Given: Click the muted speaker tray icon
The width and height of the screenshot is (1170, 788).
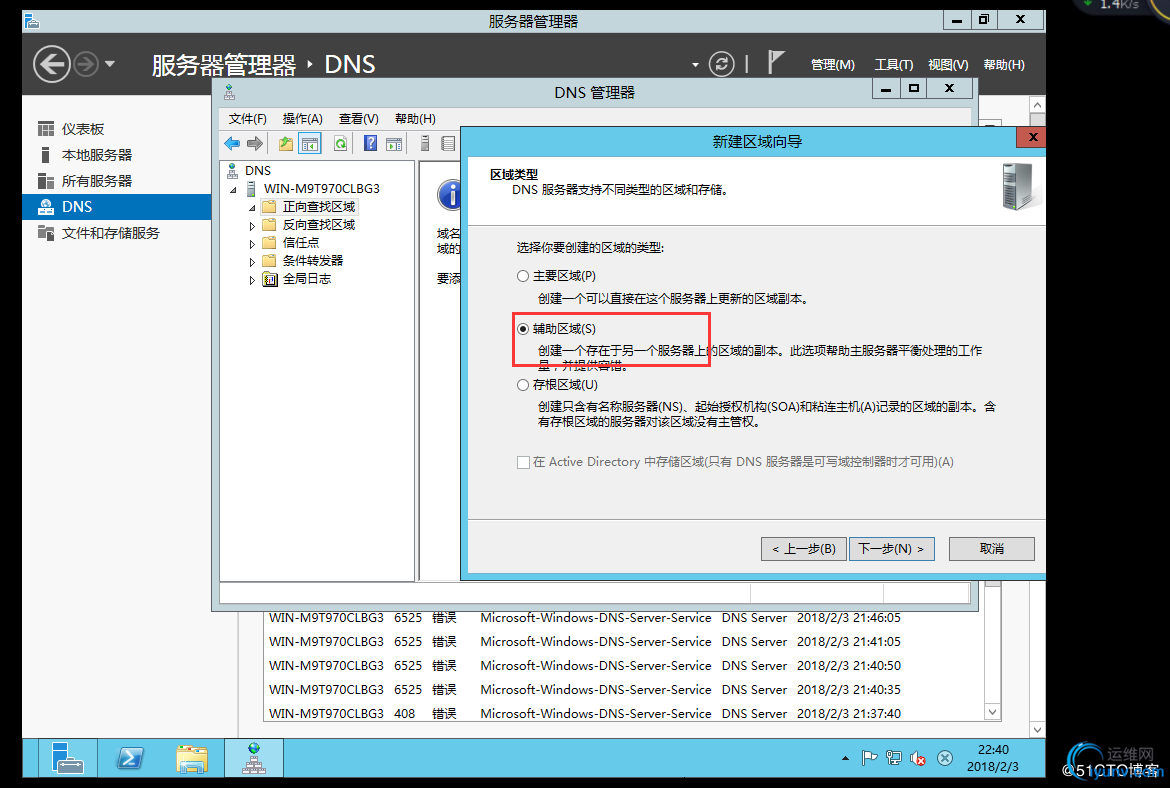Looking at the screenshot, I should (x=918, y=758).
